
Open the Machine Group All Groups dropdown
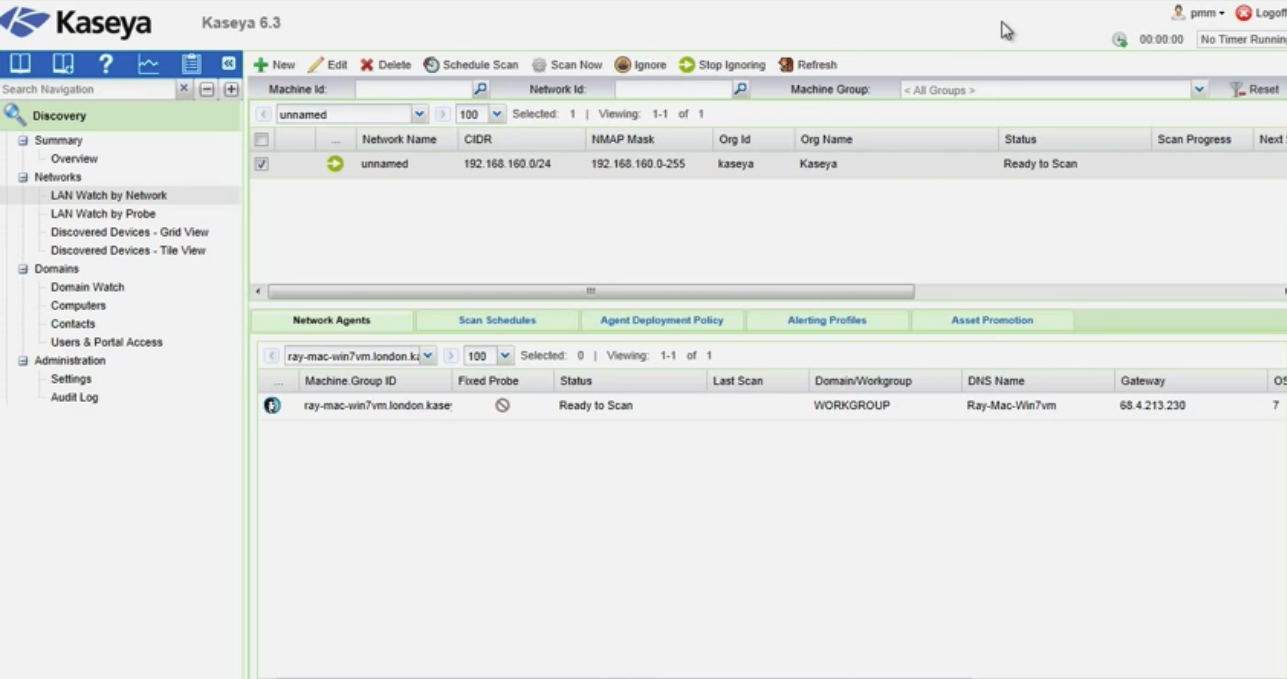coord(1199,90)
